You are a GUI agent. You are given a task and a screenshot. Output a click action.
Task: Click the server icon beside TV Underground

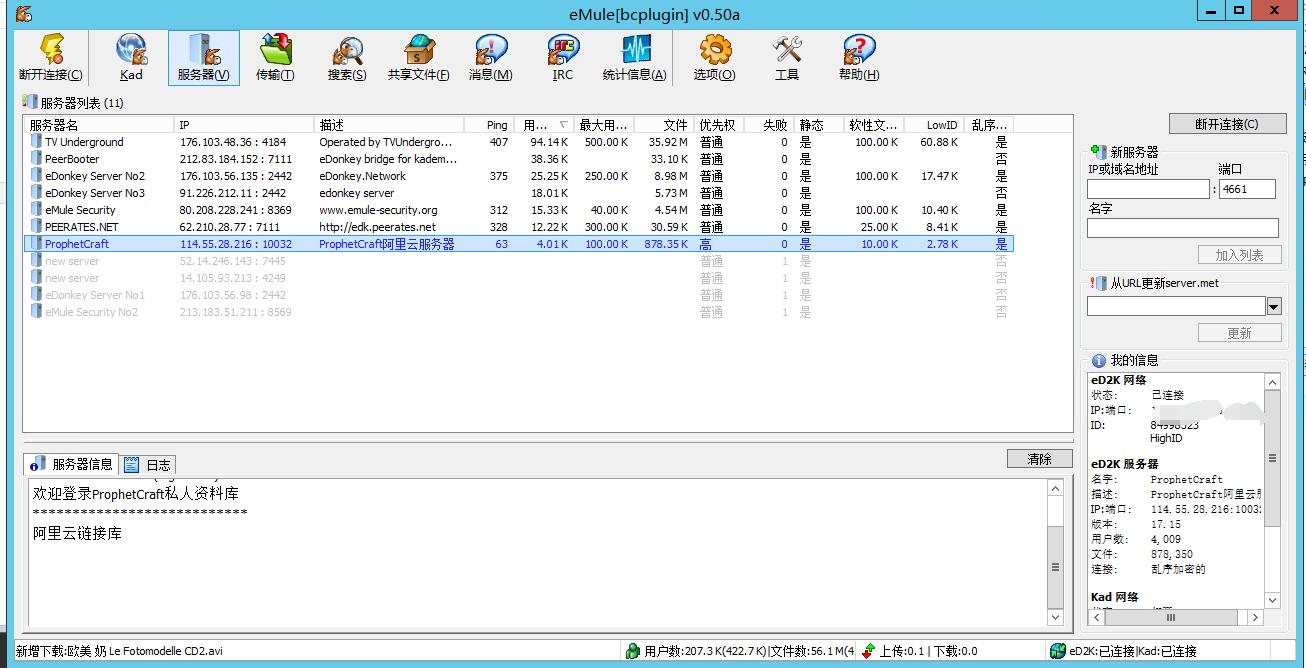pyautogui.click(x=36, y=142)
